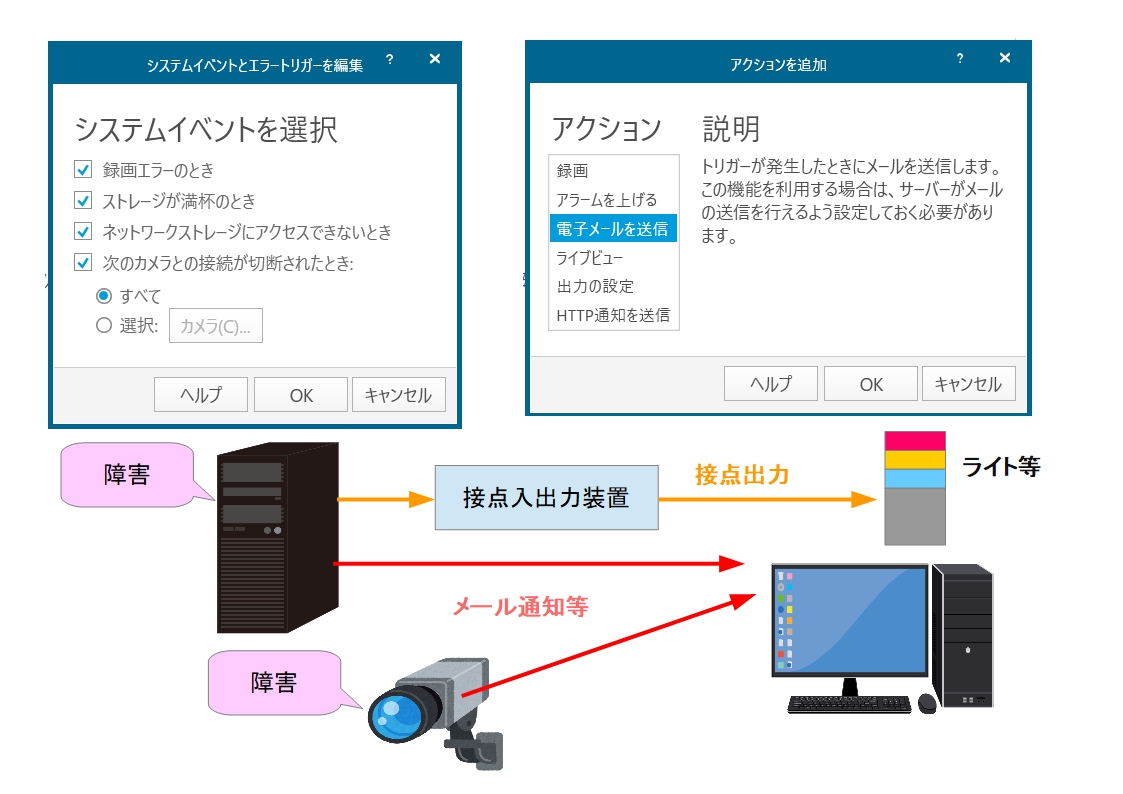
Task: Click the 説明 heading
Action: (x=731, y=129)
